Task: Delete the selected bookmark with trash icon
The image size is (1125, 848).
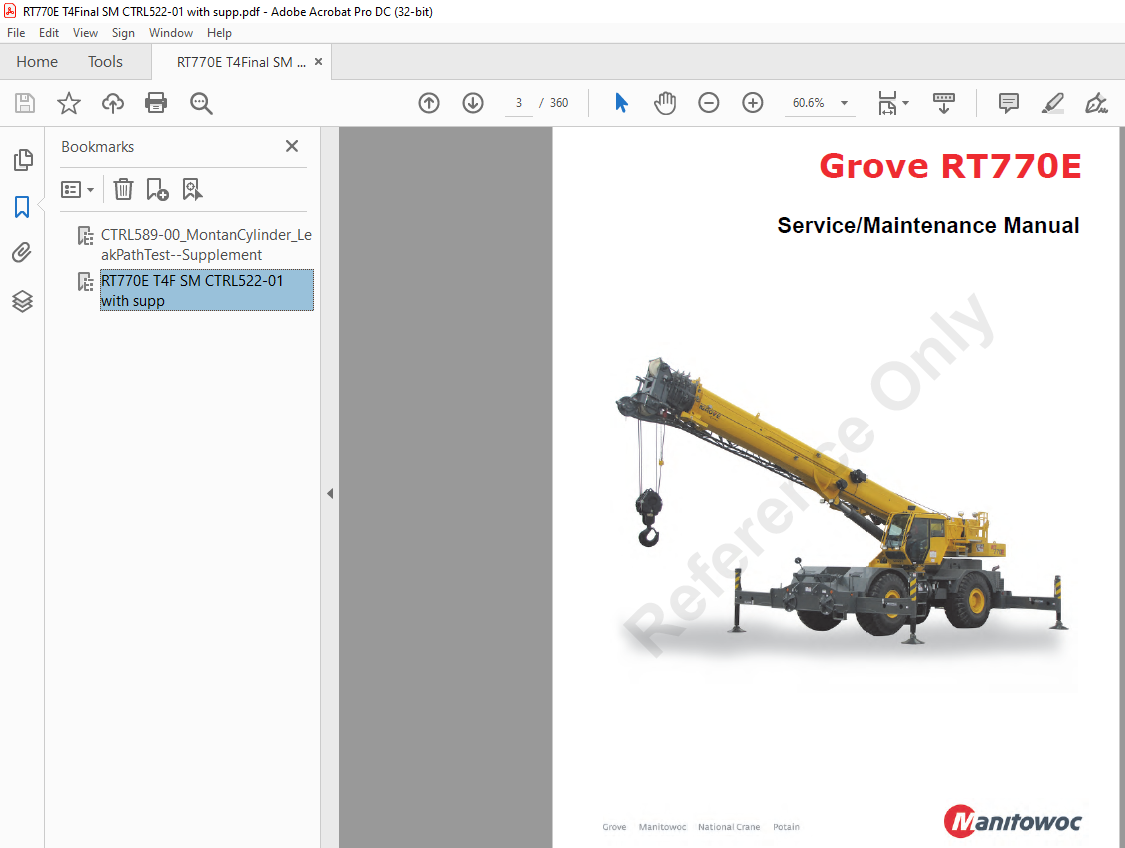Action: (x=123, y=189)
